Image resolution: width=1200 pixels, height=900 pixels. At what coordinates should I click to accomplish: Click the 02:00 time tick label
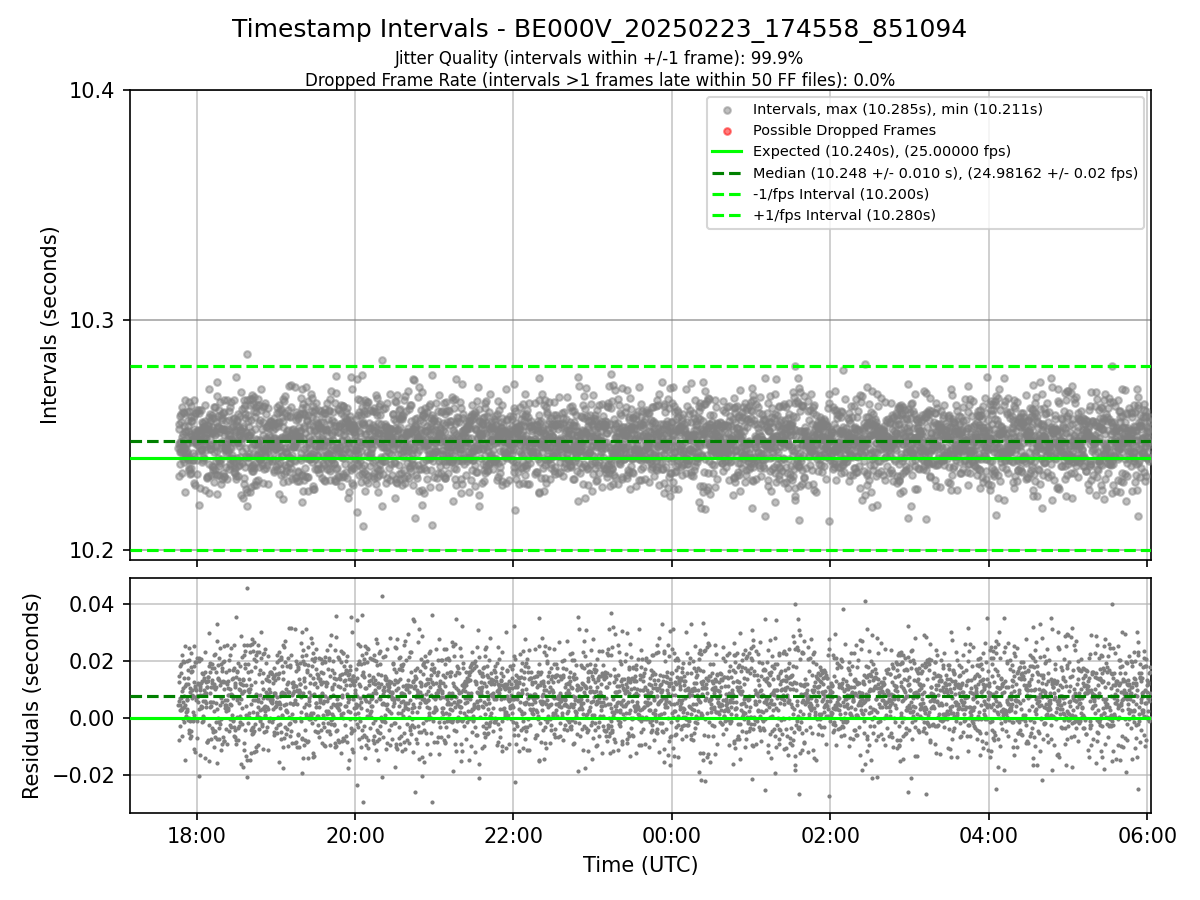coord(830,834)
